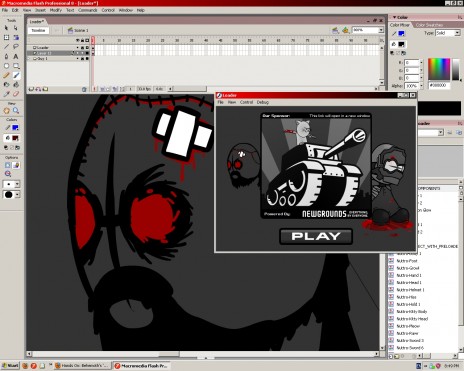Select the Free Transform tool
Screen dimensions: 464x371
pos(6,37)
